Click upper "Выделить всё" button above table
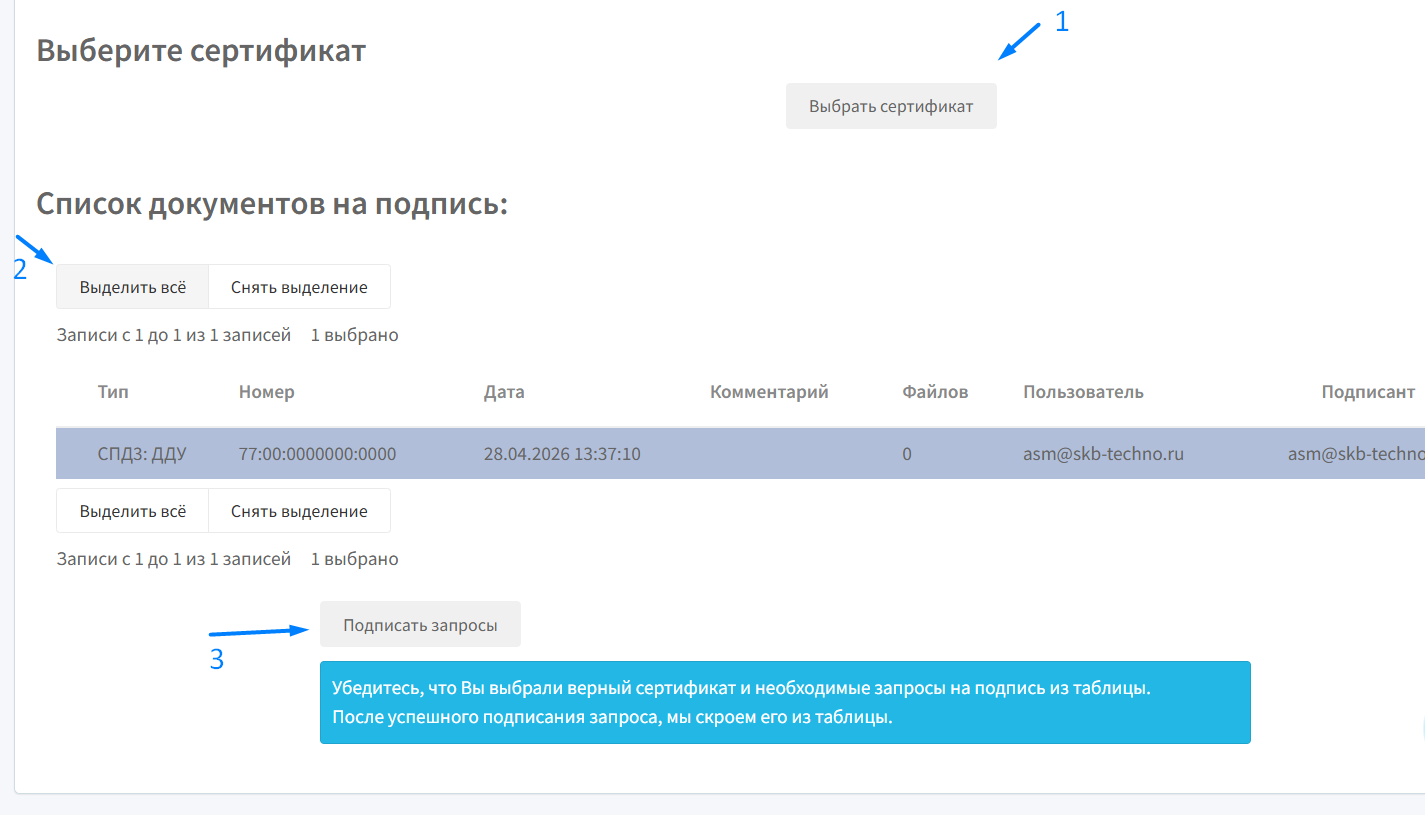 click(x=133, y=287)
